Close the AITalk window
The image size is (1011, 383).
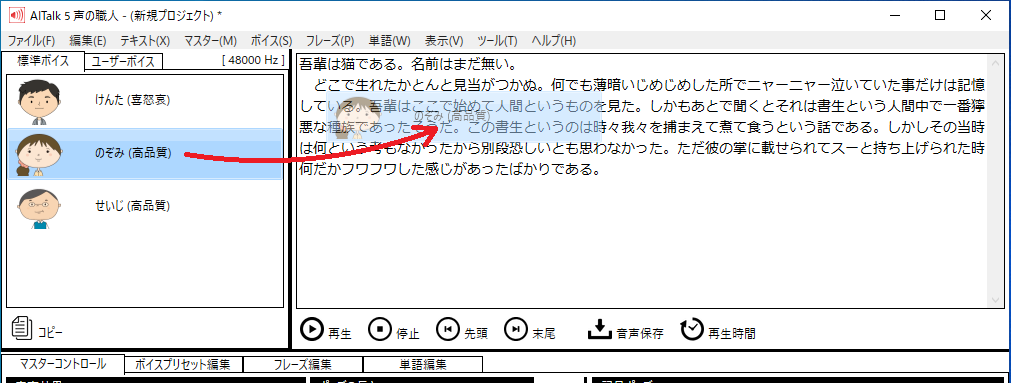(x=986, y=15)
